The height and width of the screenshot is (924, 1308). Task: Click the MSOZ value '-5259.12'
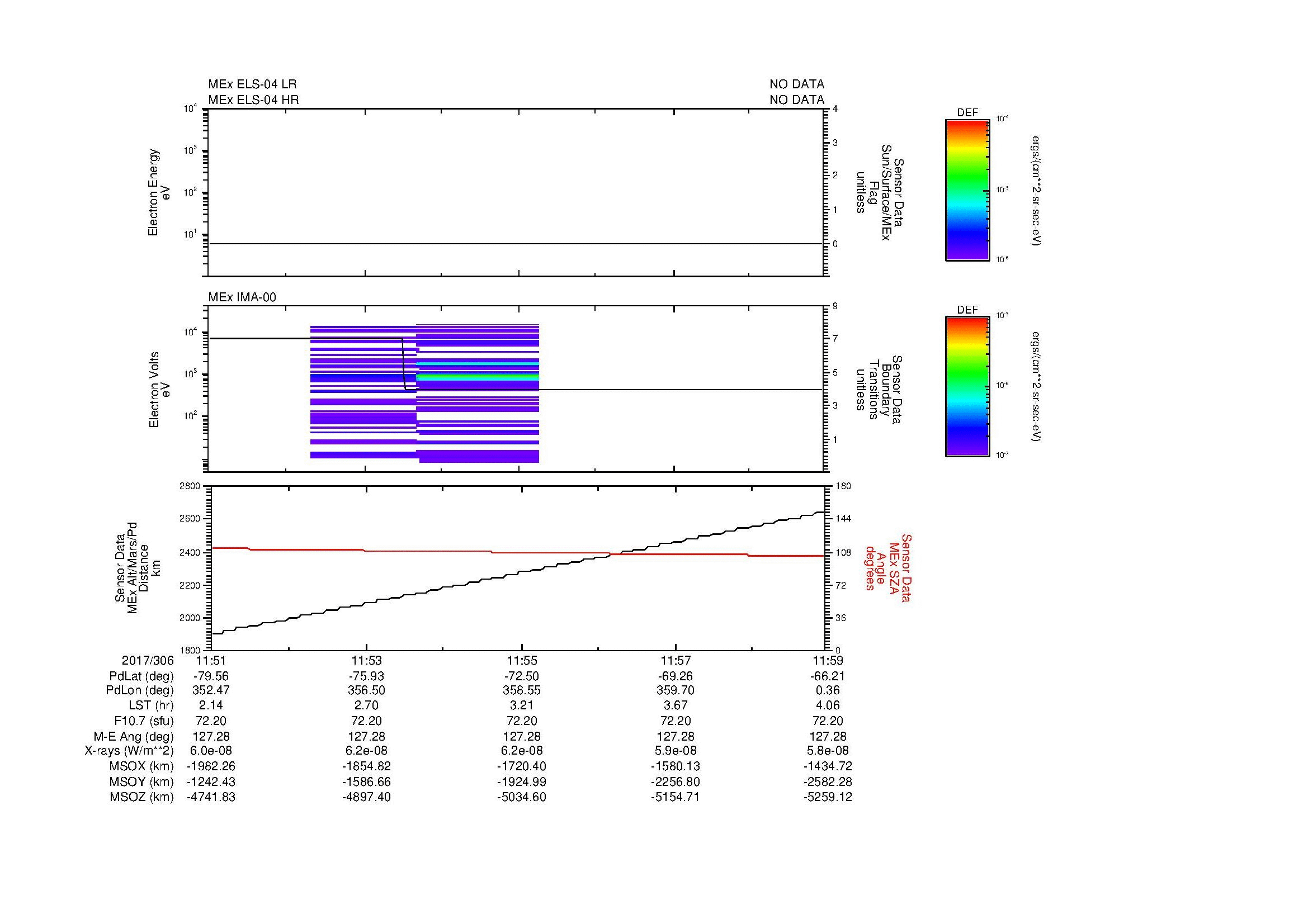point(828,797)
